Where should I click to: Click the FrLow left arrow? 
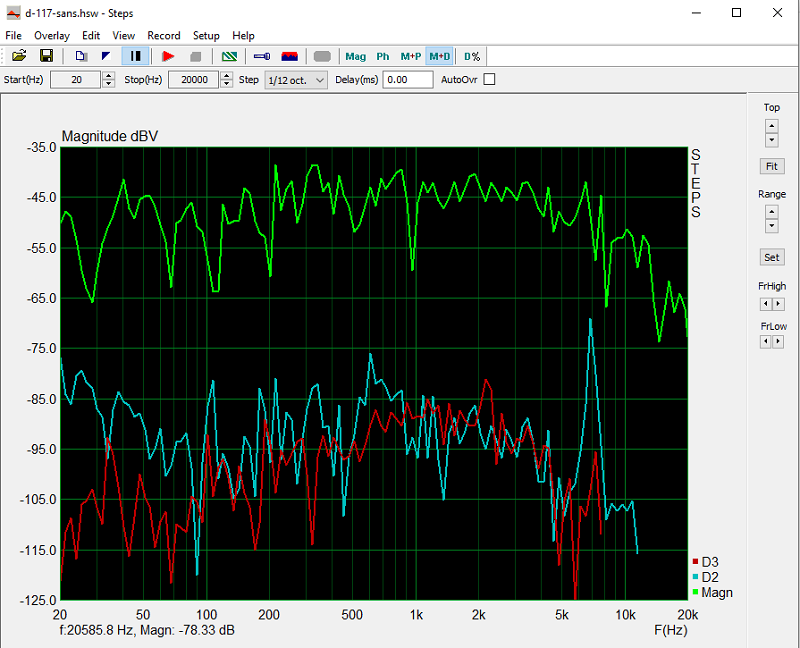tap(765, 342)
